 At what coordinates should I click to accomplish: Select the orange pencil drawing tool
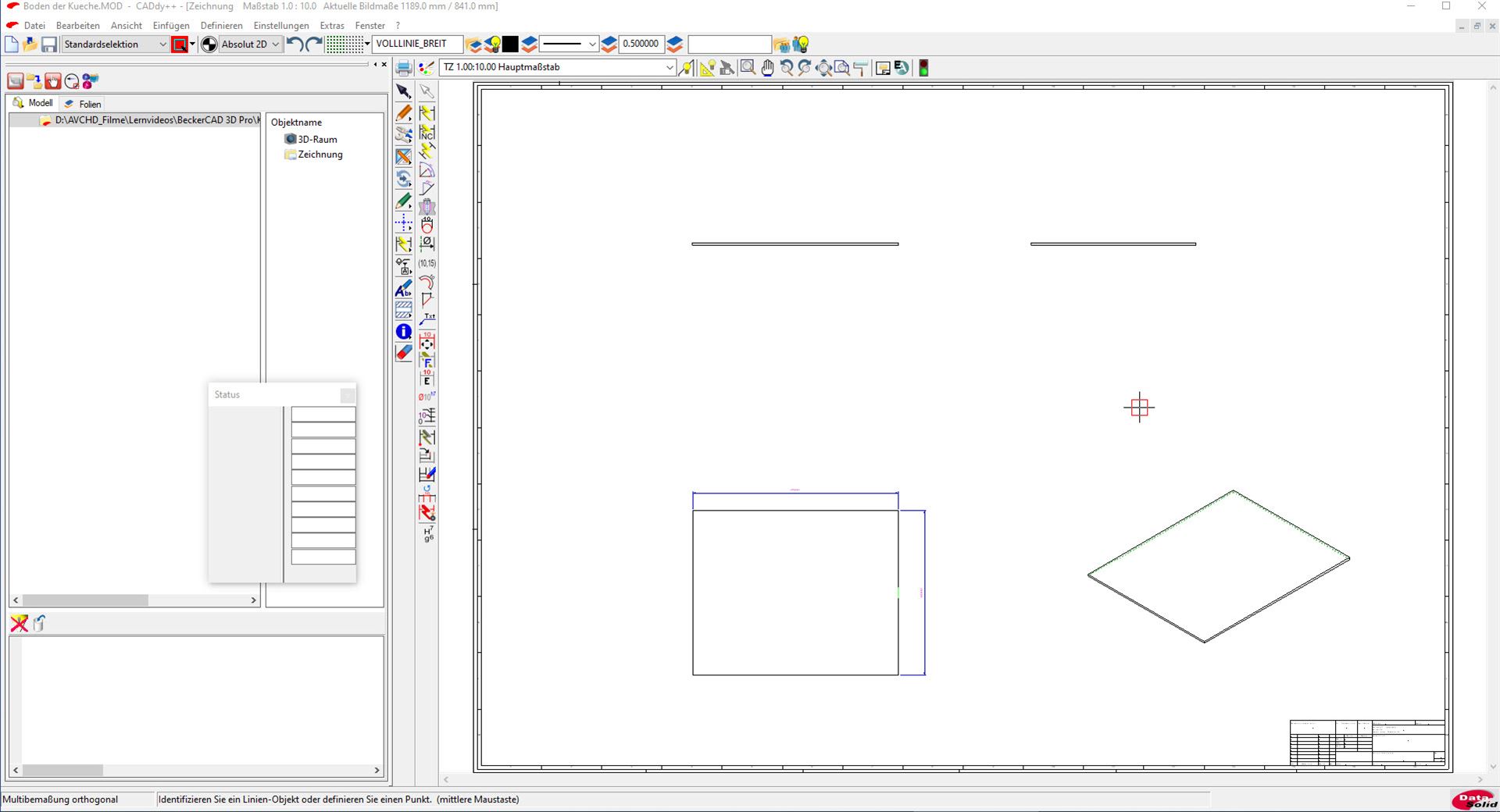[x=403, y=113]
